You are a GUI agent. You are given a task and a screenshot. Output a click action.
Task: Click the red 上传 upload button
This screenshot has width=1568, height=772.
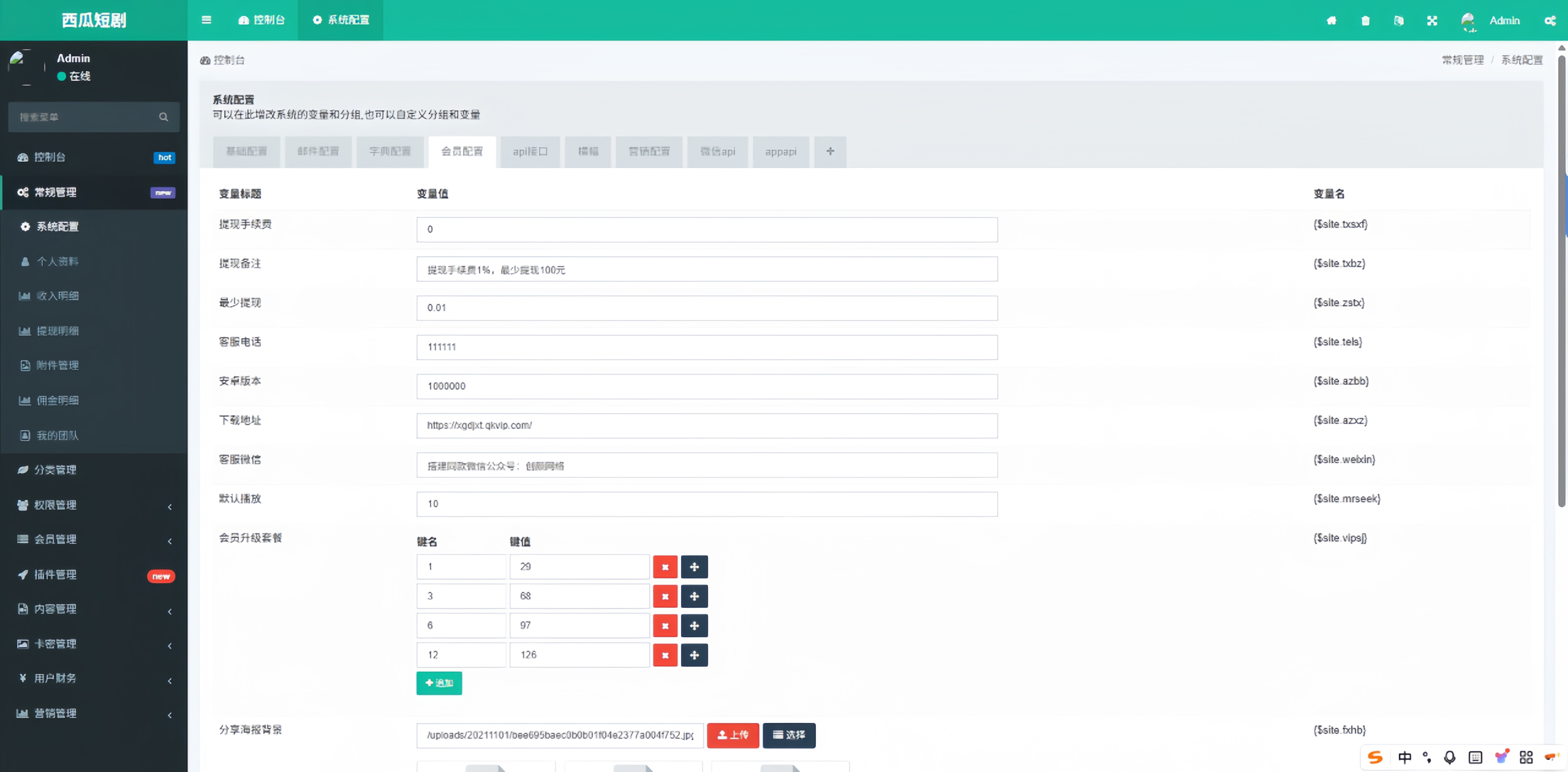pyautogui.click(x=733, y=735)
